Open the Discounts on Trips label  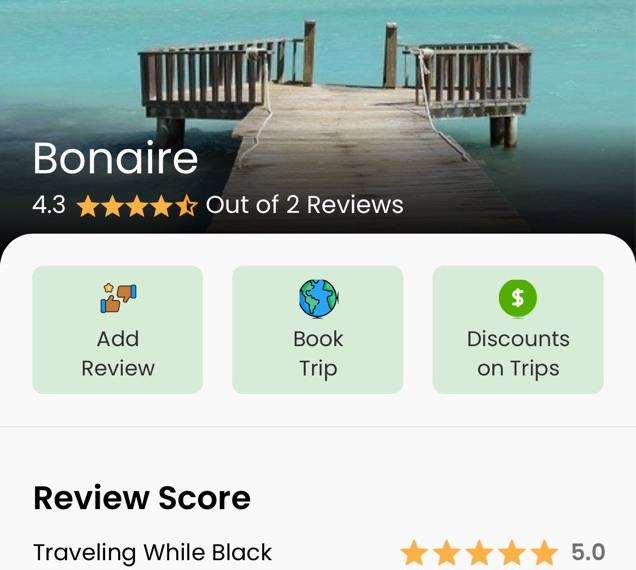(518, 354)
